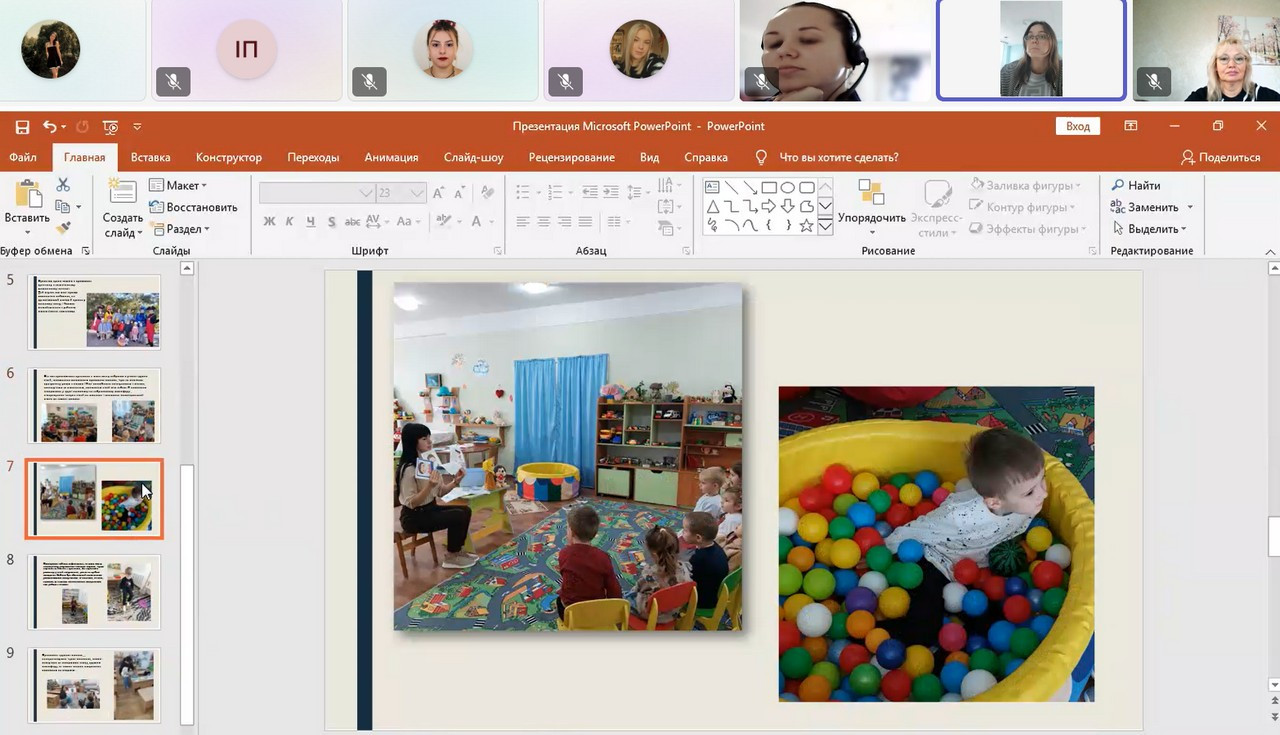Select the Down Arrow block shape
The image size is (1280, 735).
click(788, 206)
